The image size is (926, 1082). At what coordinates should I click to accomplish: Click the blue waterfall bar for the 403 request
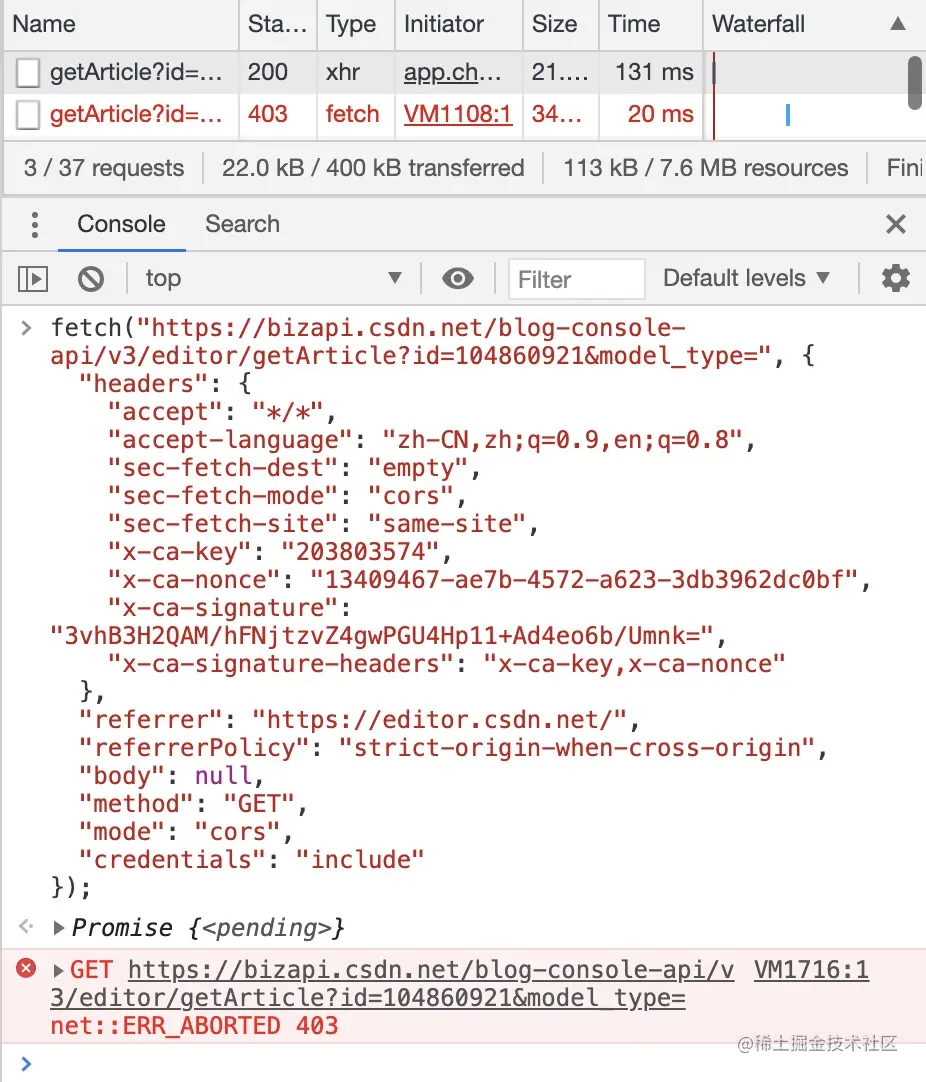pos(787,115)
